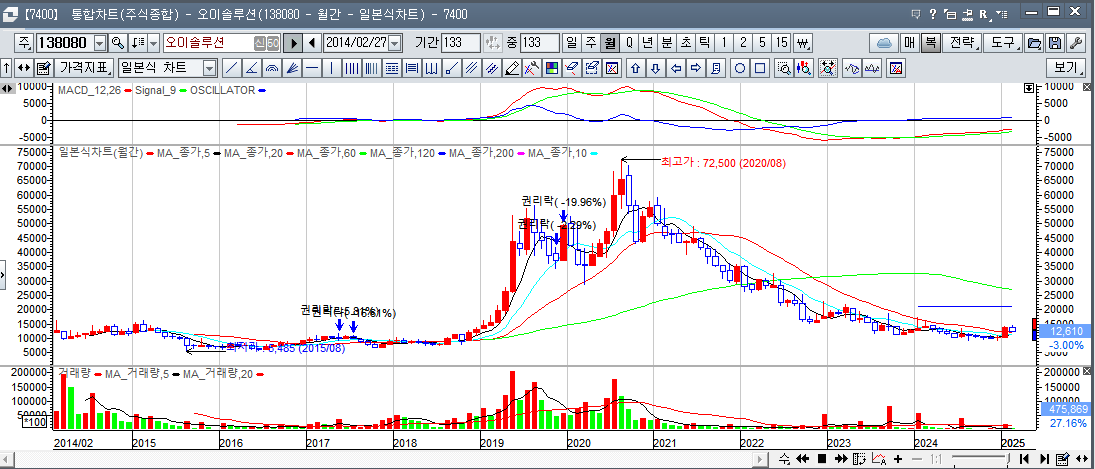Switch chart to tick (틱) period
The width and height of the screenshot is (1095, 469).
click(704, 43)
